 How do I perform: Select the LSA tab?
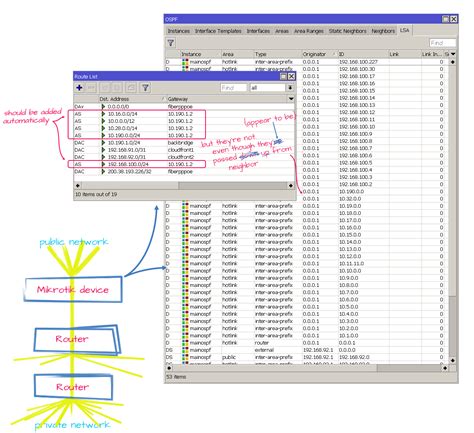point(405,30)
